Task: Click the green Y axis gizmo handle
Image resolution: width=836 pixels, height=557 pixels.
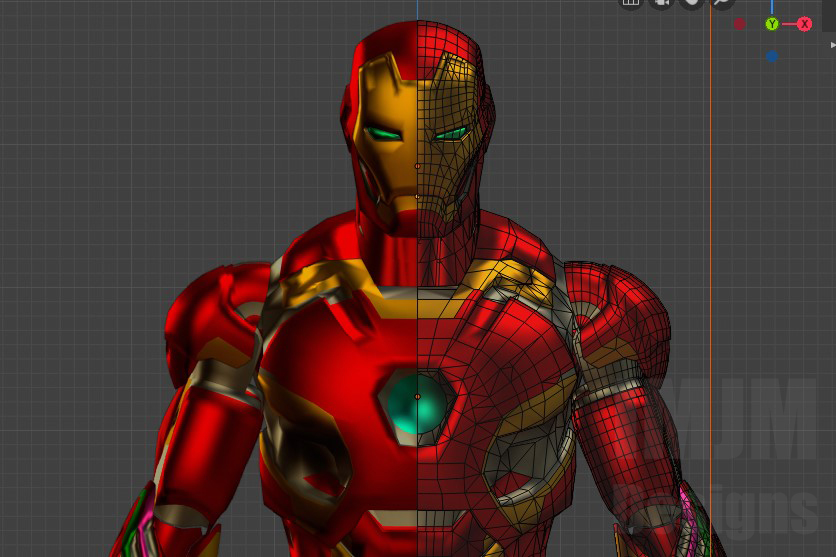Action: coord(771,24)
